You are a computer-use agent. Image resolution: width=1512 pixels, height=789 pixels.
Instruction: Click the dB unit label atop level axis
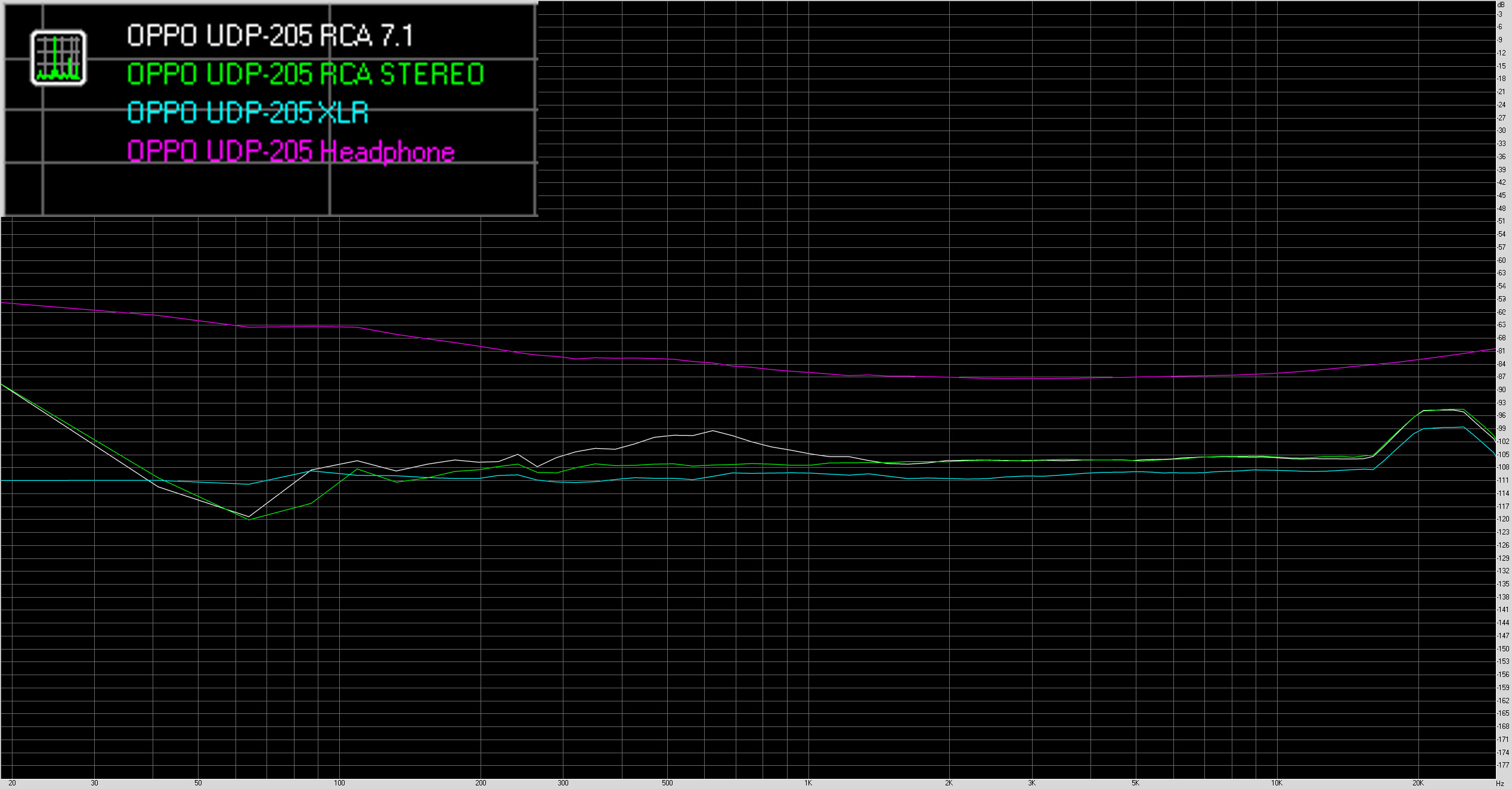click(x=1501, y=5)
